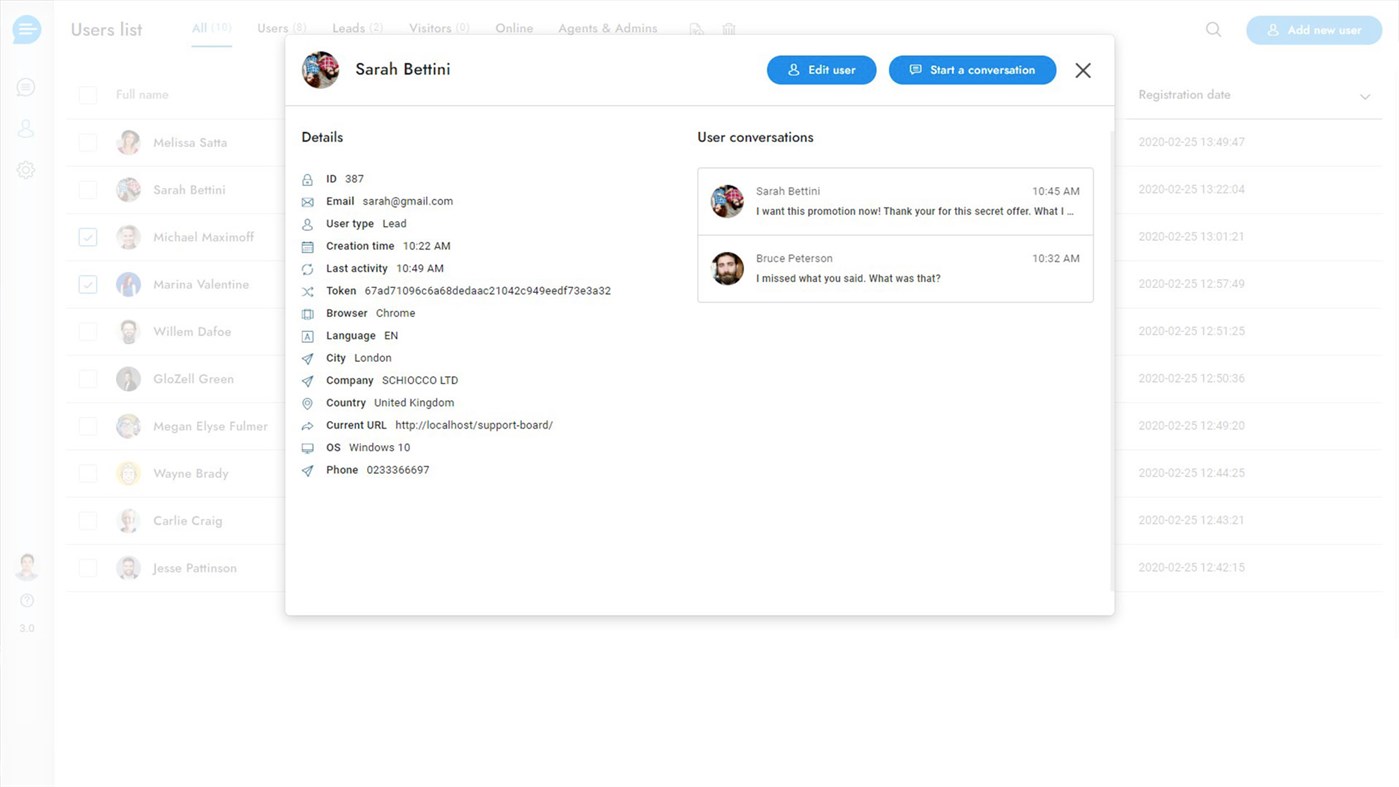Click Wayne Brady's avatar in users list
Viewport: 1399px width, 787px height.
tap(128, 473)
